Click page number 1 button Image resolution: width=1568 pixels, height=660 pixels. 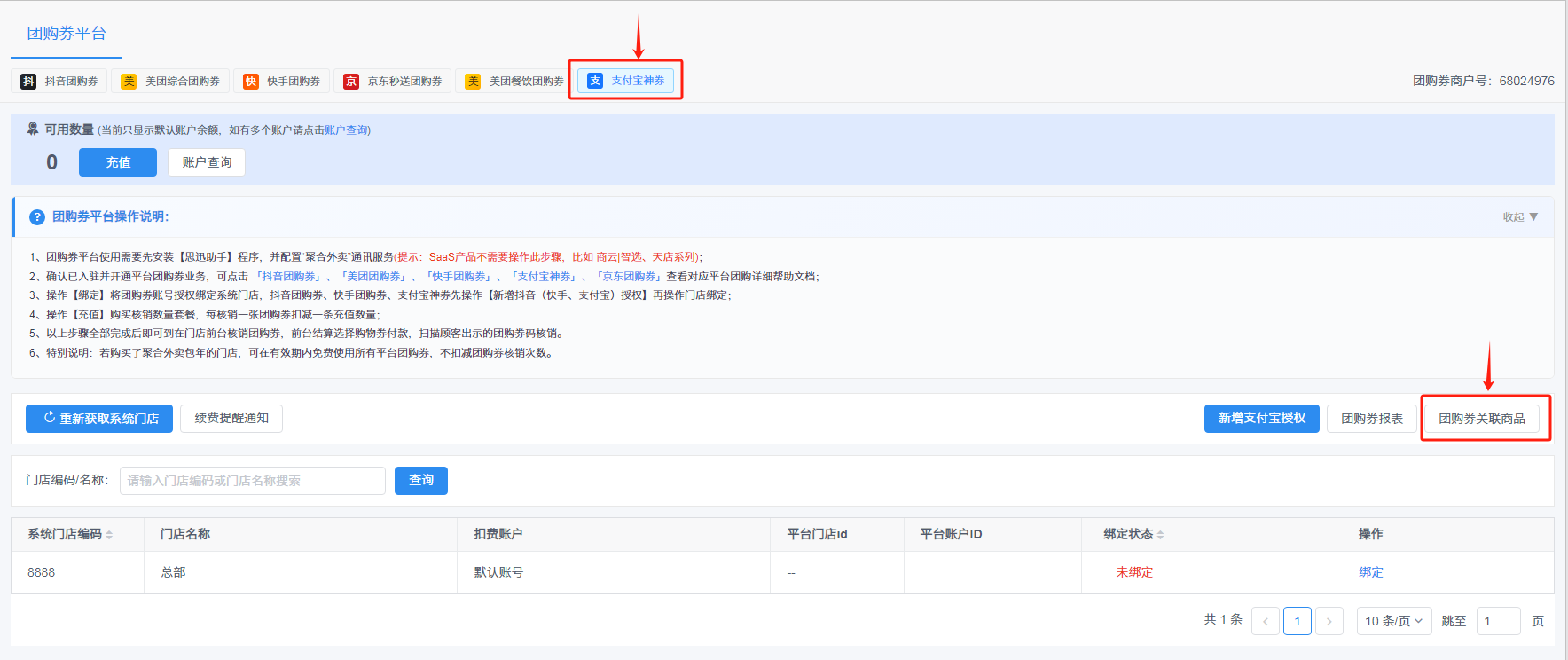pyautogui.click(x=1298, y=621)
